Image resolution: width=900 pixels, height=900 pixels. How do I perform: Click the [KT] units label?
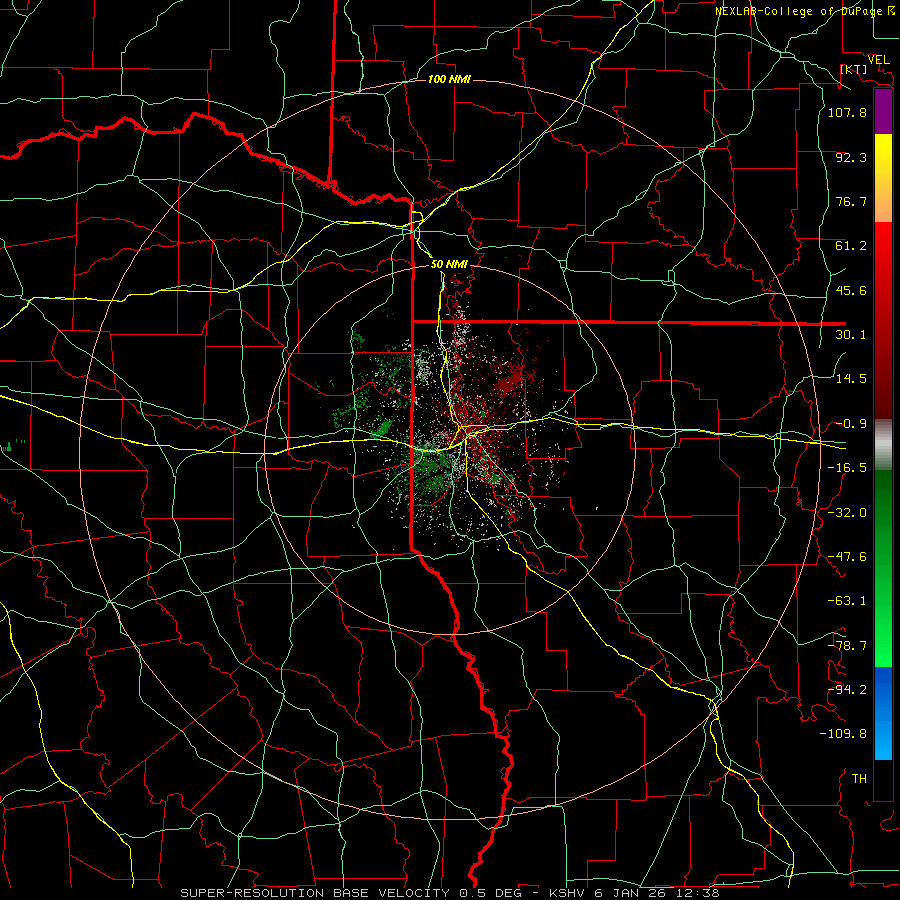[854, 69]
